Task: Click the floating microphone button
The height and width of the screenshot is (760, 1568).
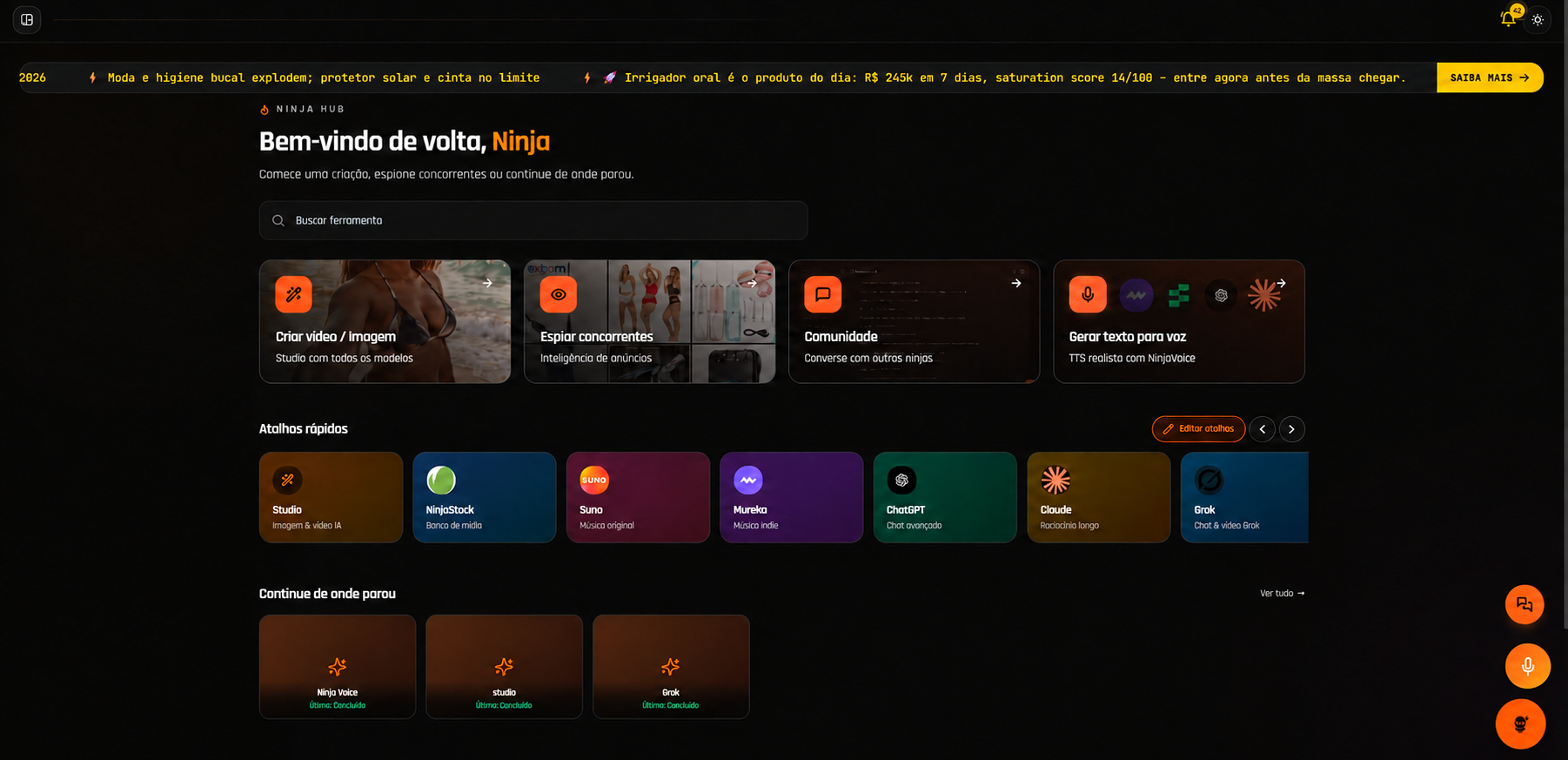Action: click(1527, 666)
